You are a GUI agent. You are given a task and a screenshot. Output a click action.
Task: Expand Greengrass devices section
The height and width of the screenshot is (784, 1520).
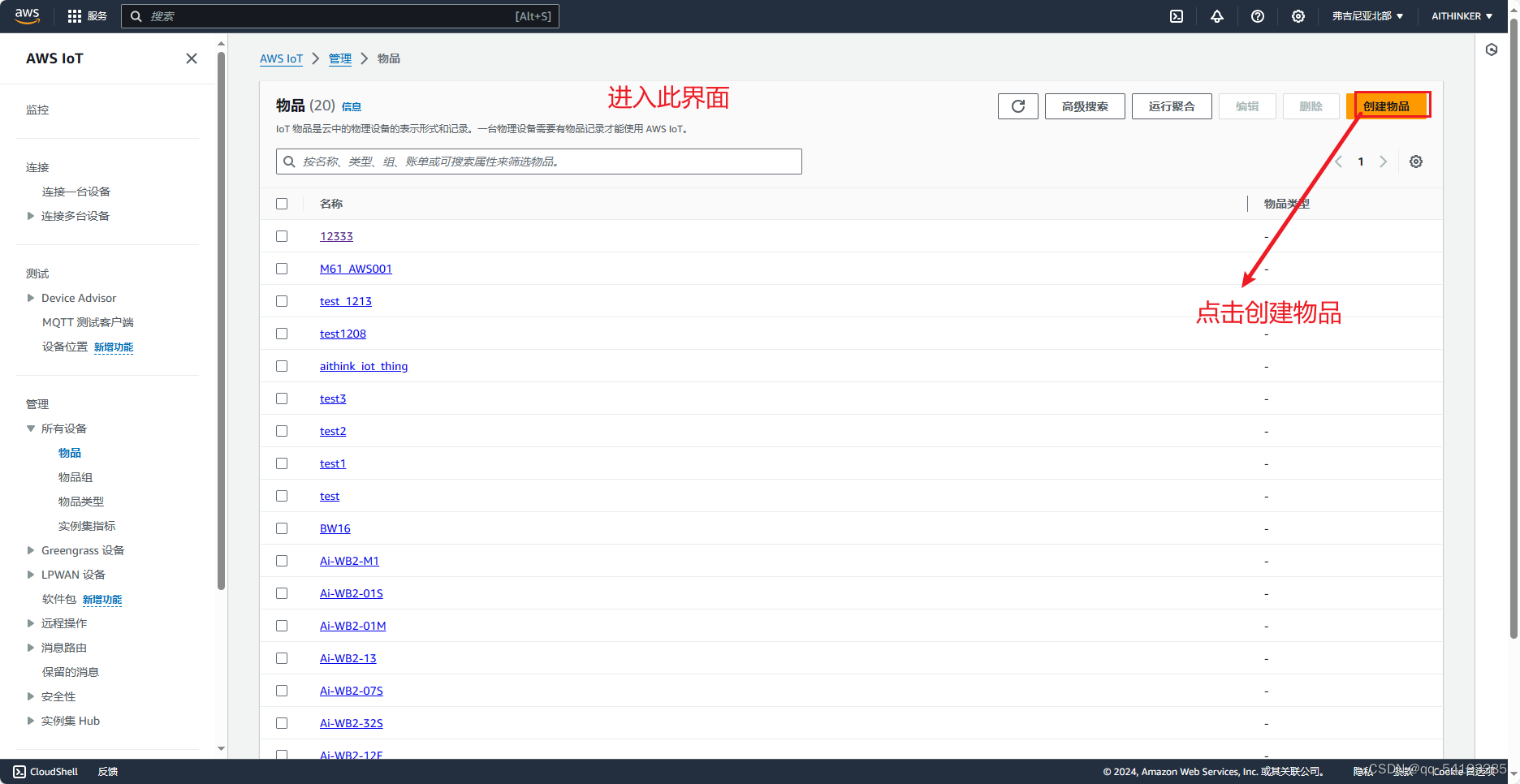[x=31, y=550]
